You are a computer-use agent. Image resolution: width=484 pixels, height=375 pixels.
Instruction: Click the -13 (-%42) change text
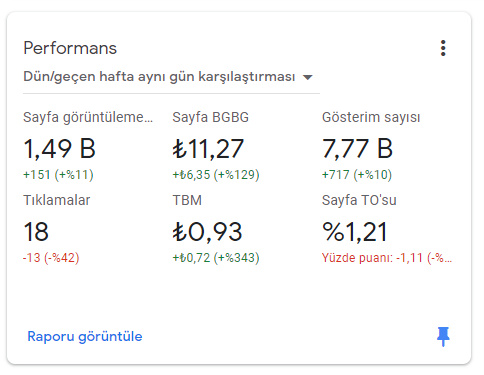point(51,258)
